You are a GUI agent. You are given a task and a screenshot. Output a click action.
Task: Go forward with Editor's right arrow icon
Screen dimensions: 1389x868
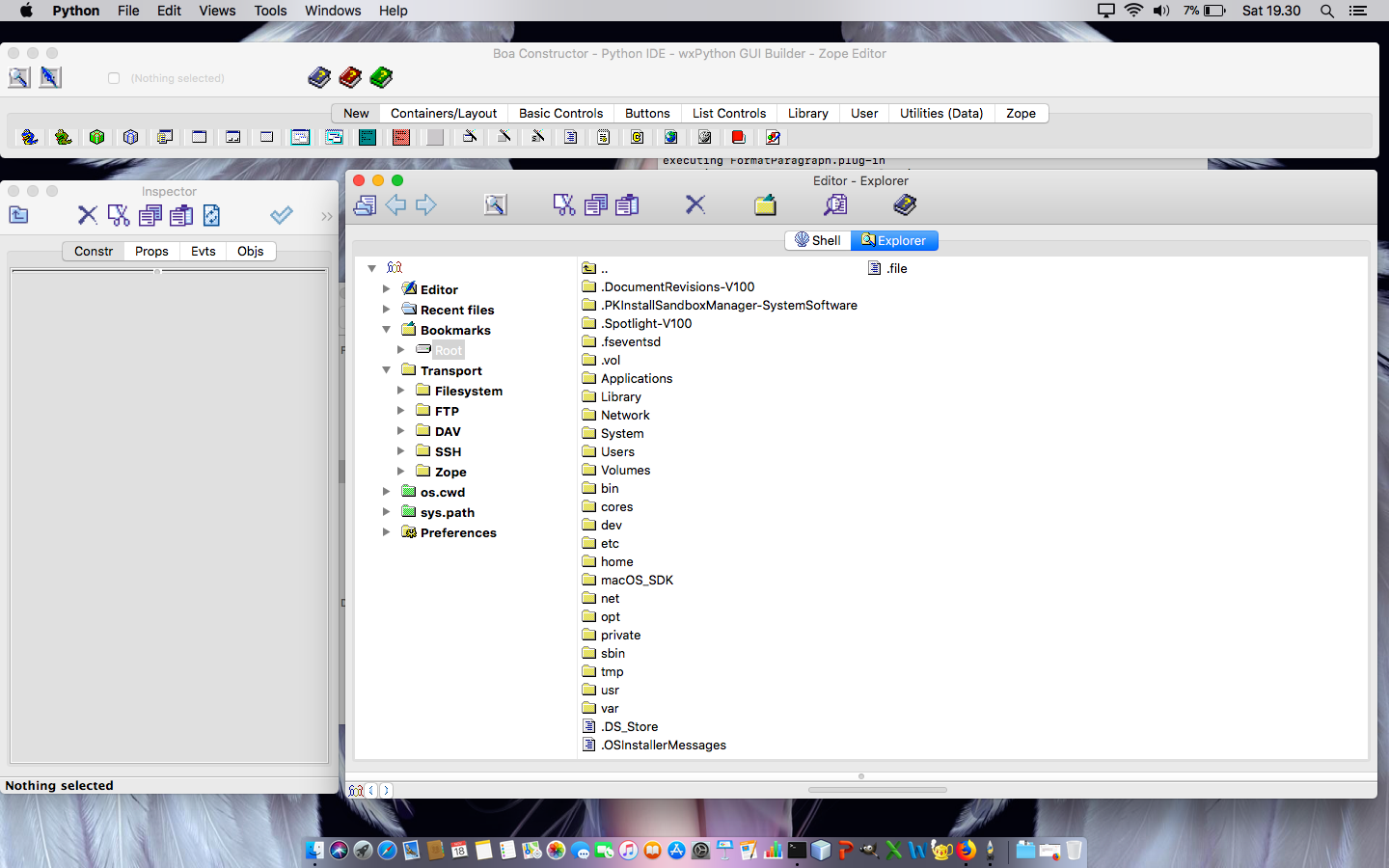coord(426,204)
